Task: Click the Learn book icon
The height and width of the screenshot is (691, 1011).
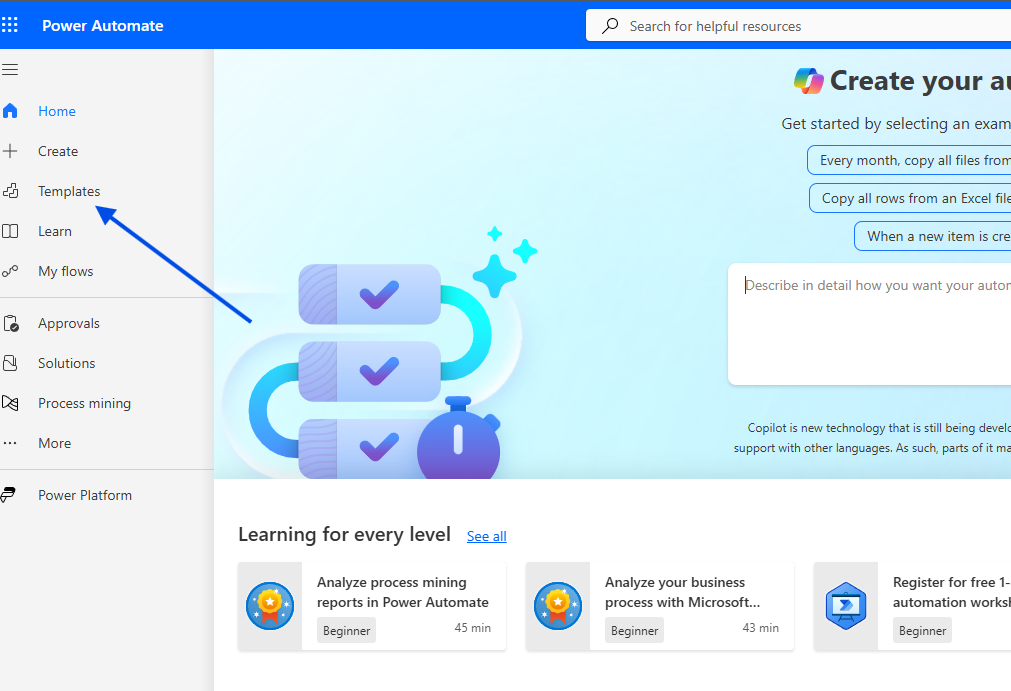Action: tap(10, 231)
